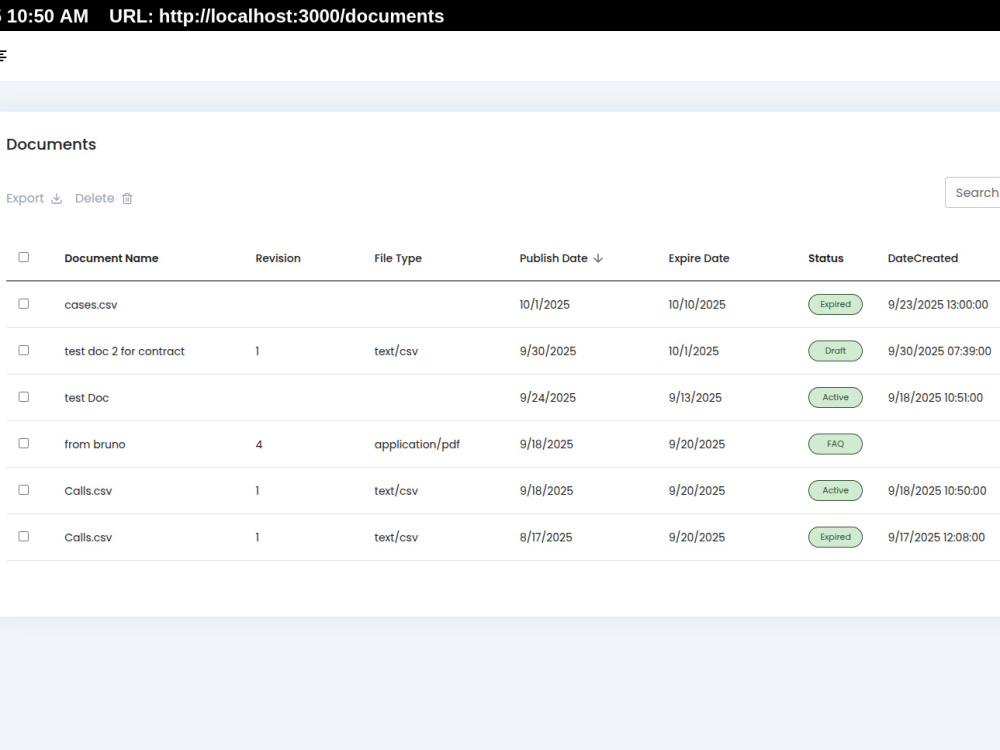Sort by Status column header

click(825, 258)
